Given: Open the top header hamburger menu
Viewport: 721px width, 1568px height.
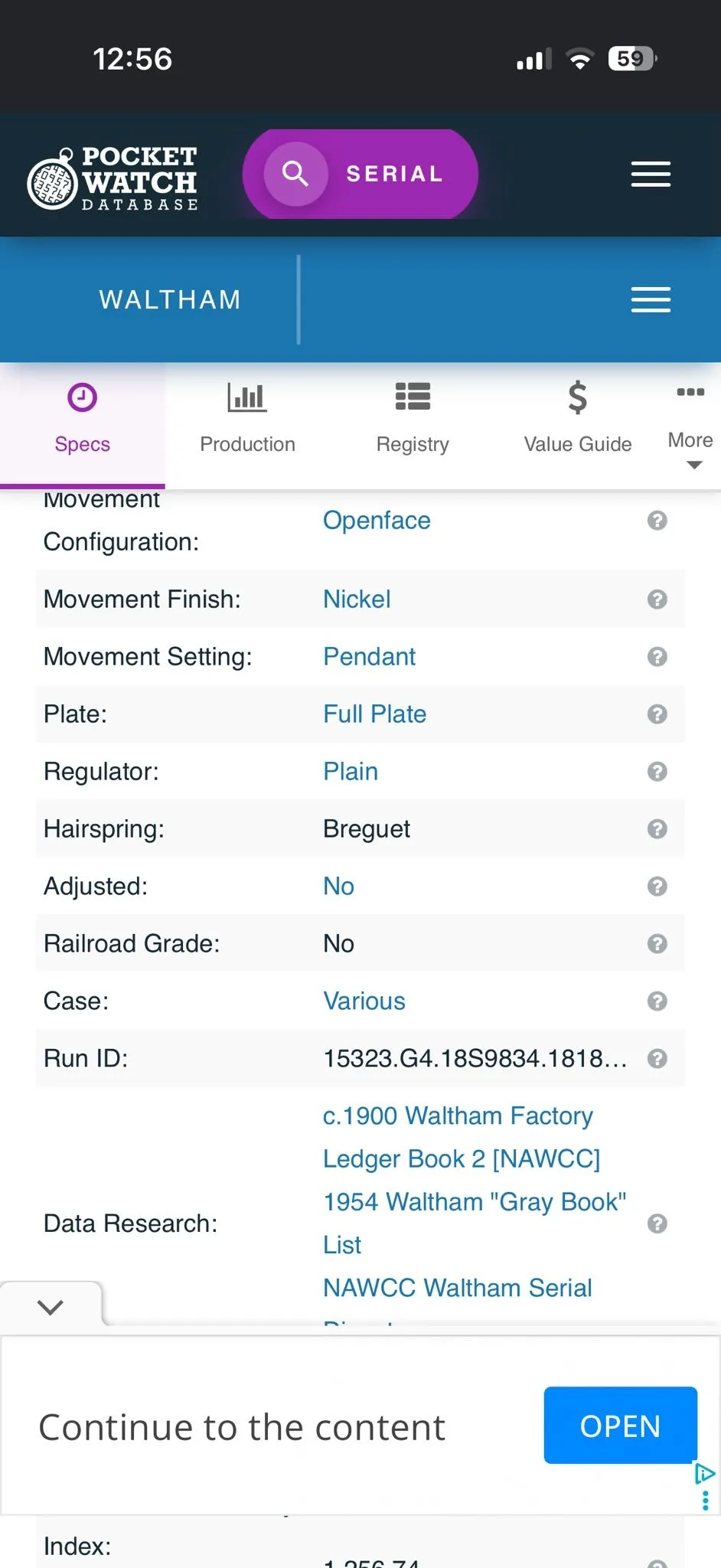Looking at the screenshot, I should coord(651,175).
